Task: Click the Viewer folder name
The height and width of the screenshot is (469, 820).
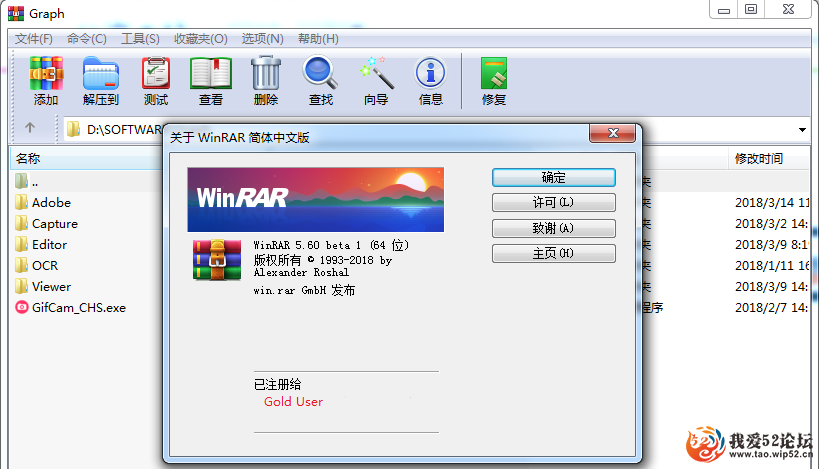Action: pos(51,287)
